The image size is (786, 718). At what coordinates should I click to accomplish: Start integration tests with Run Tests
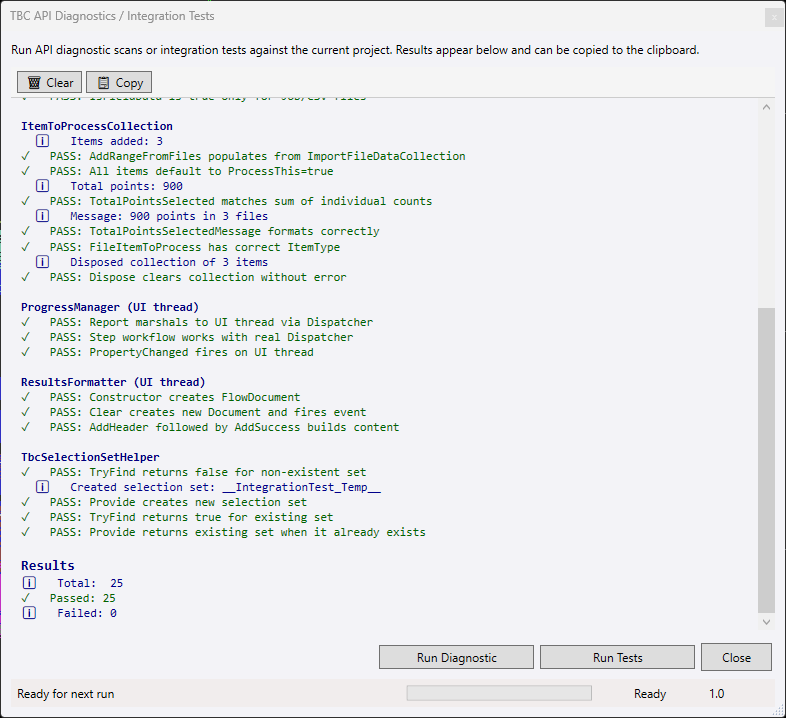(x=617, y=657)
